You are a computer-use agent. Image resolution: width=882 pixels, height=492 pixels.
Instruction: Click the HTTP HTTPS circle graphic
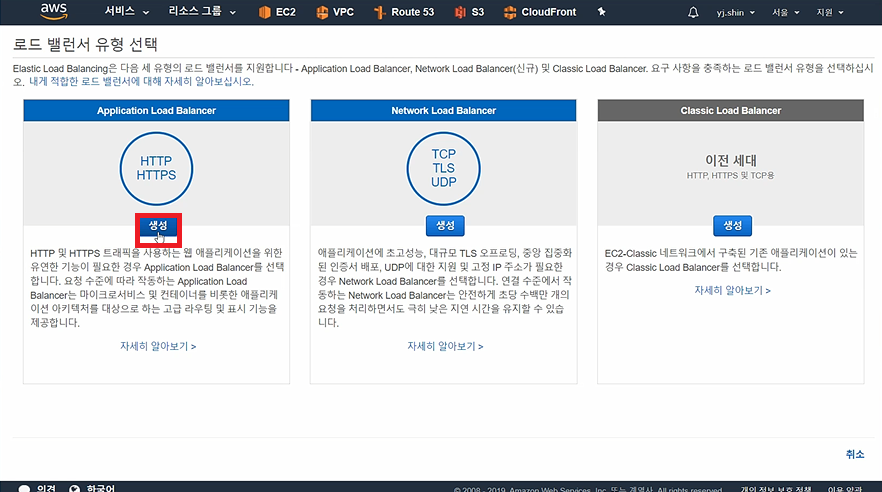(156, 168)
